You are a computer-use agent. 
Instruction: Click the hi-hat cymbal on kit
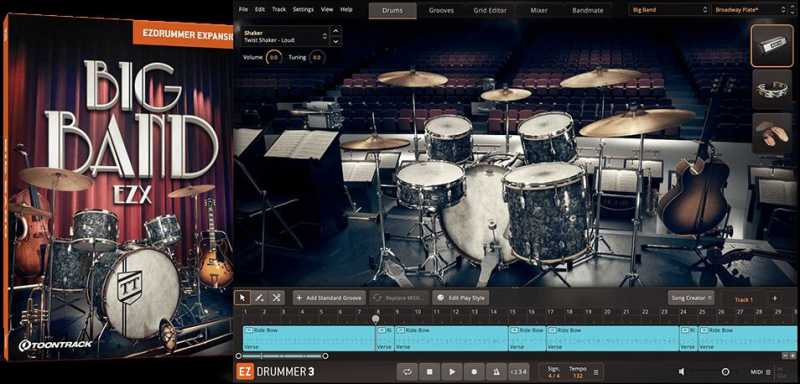click(375, 142)
